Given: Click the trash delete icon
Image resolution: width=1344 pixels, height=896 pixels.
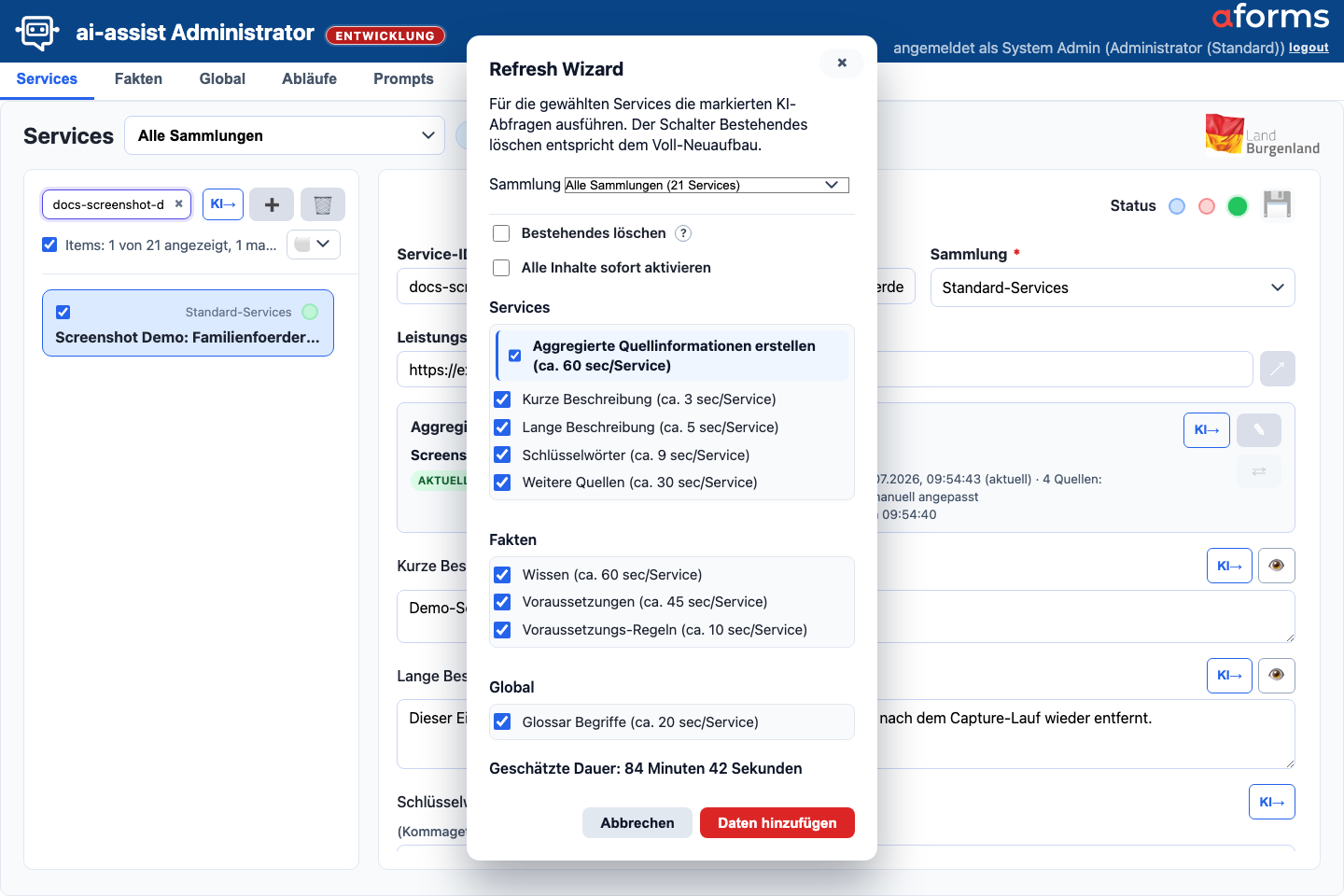Looking at the screenshot, I should click(x=323, y=204).
